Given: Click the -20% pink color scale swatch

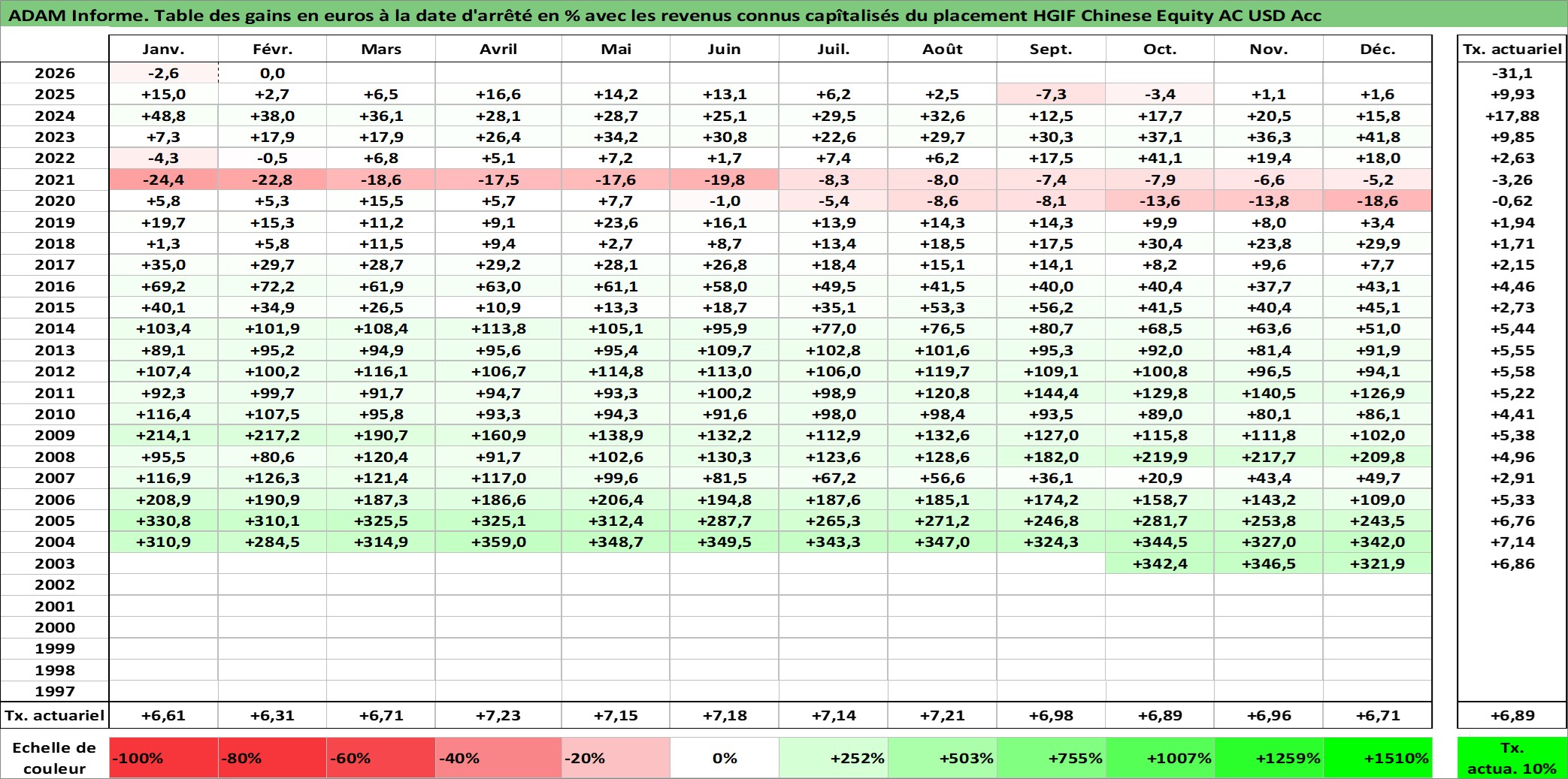Looking at the screenshot, I should 616,758.
